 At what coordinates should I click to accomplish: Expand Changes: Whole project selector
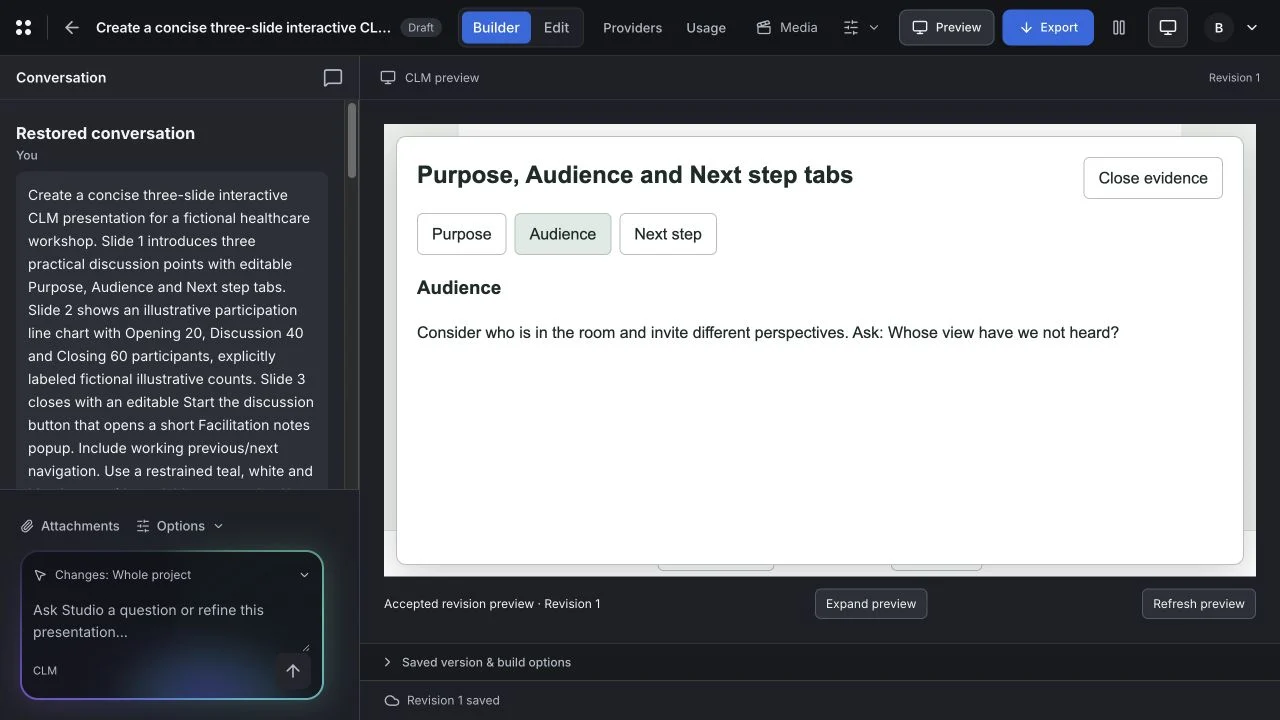(x=172, y=575)
